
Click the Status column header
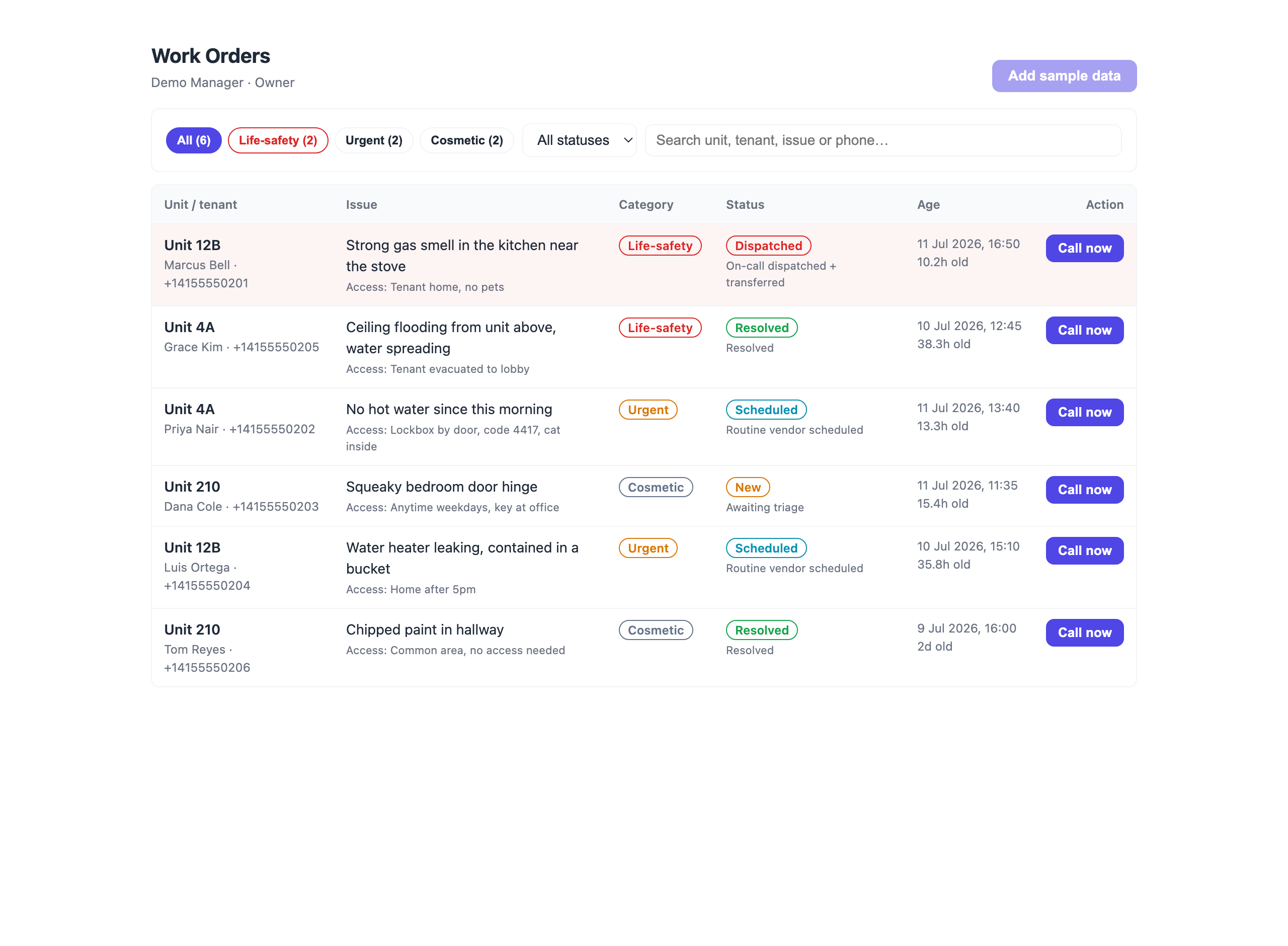tap(745, 204)
